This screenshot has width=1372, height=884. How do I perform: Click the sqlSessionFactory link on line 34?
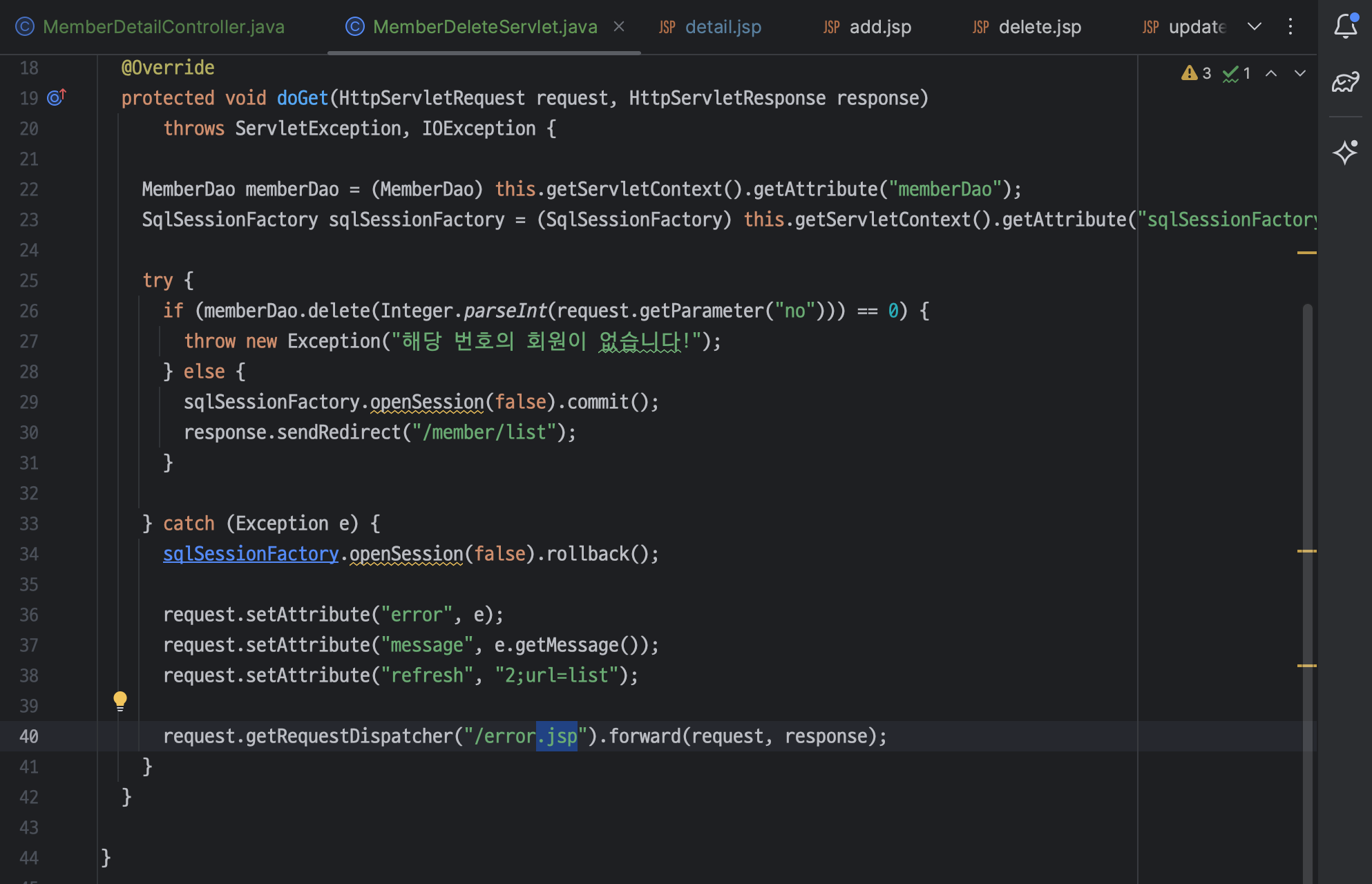(x=251, y=554)
